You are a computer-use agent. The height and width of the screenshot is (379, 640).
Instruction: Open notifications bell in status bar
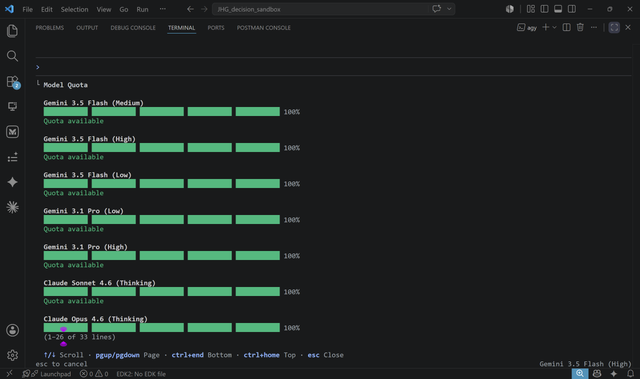(631, 374)
